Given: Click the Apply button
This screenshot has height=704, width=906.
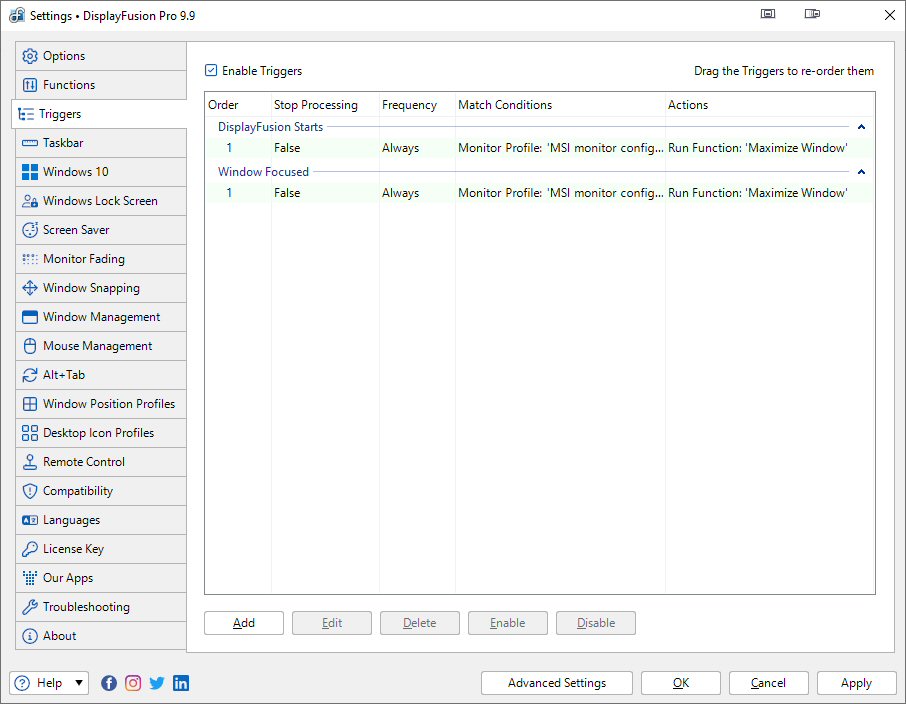Looking at the screenshot, I should (856, 683).
